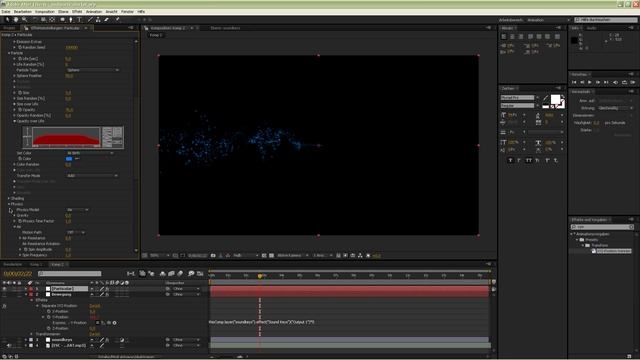This screenshot has width=640, height=360.
Task: Select the Rectangle mask tool
Action: pyautogui.click(x=62, y=19)
